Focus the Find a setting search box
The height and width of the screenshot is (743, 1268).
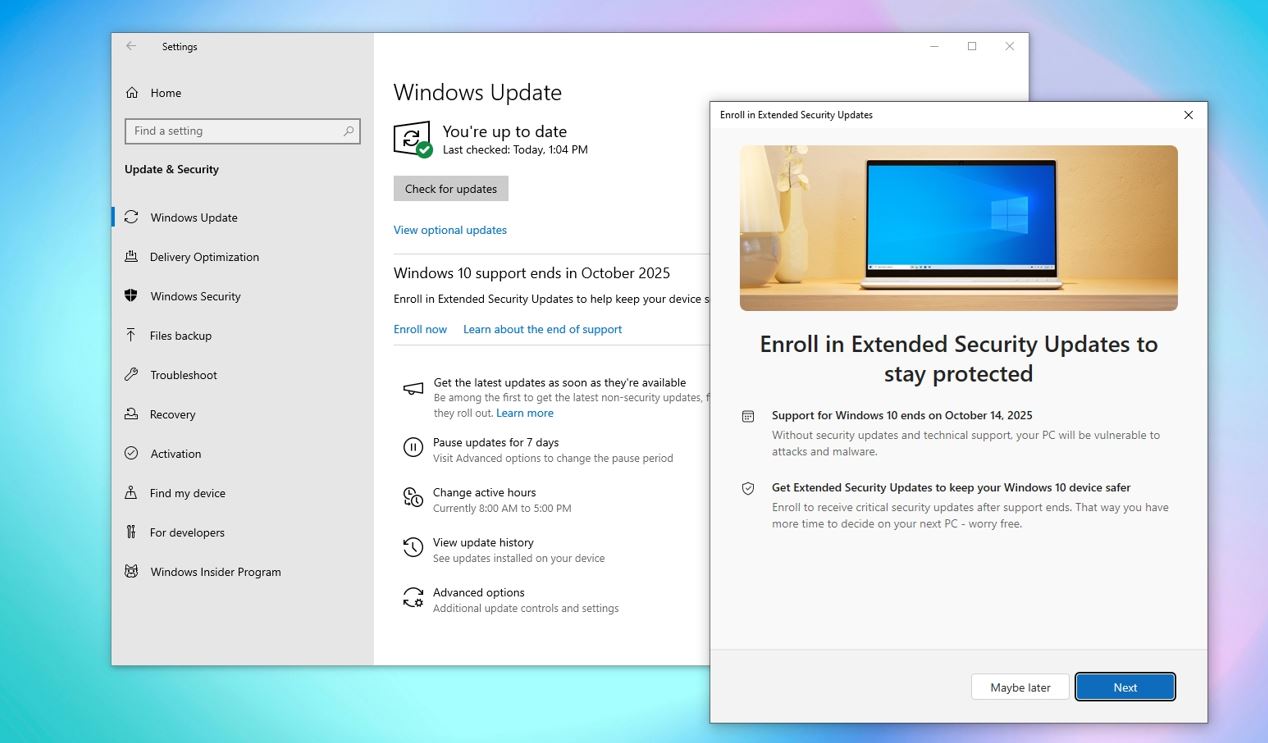coord(235,131)
